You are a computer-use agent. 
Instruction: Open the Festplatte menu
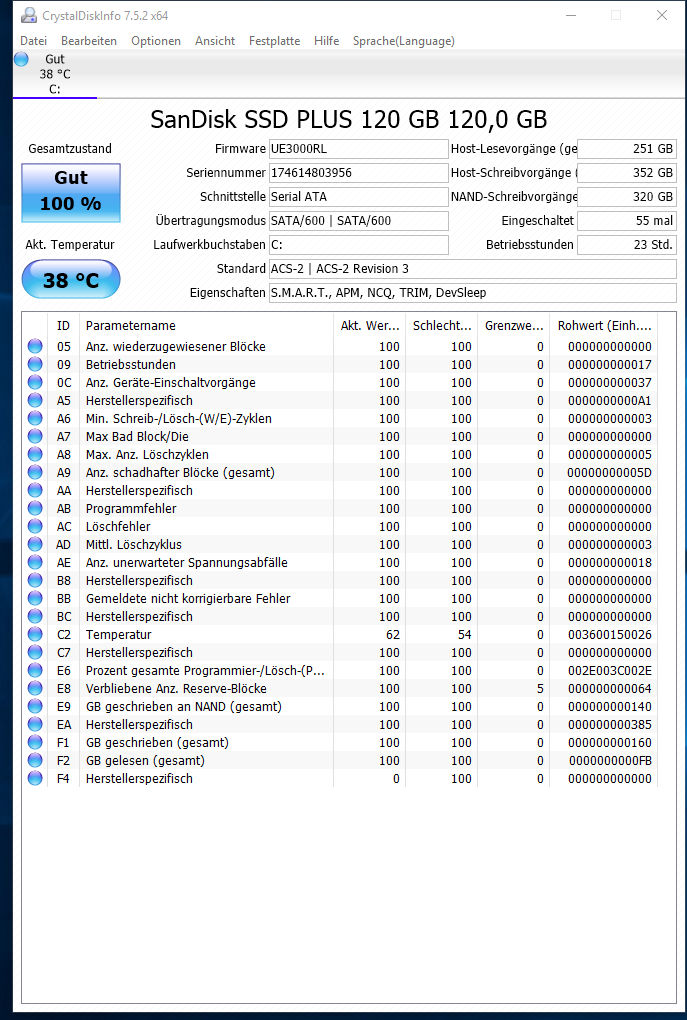click(x=275, y=41)
